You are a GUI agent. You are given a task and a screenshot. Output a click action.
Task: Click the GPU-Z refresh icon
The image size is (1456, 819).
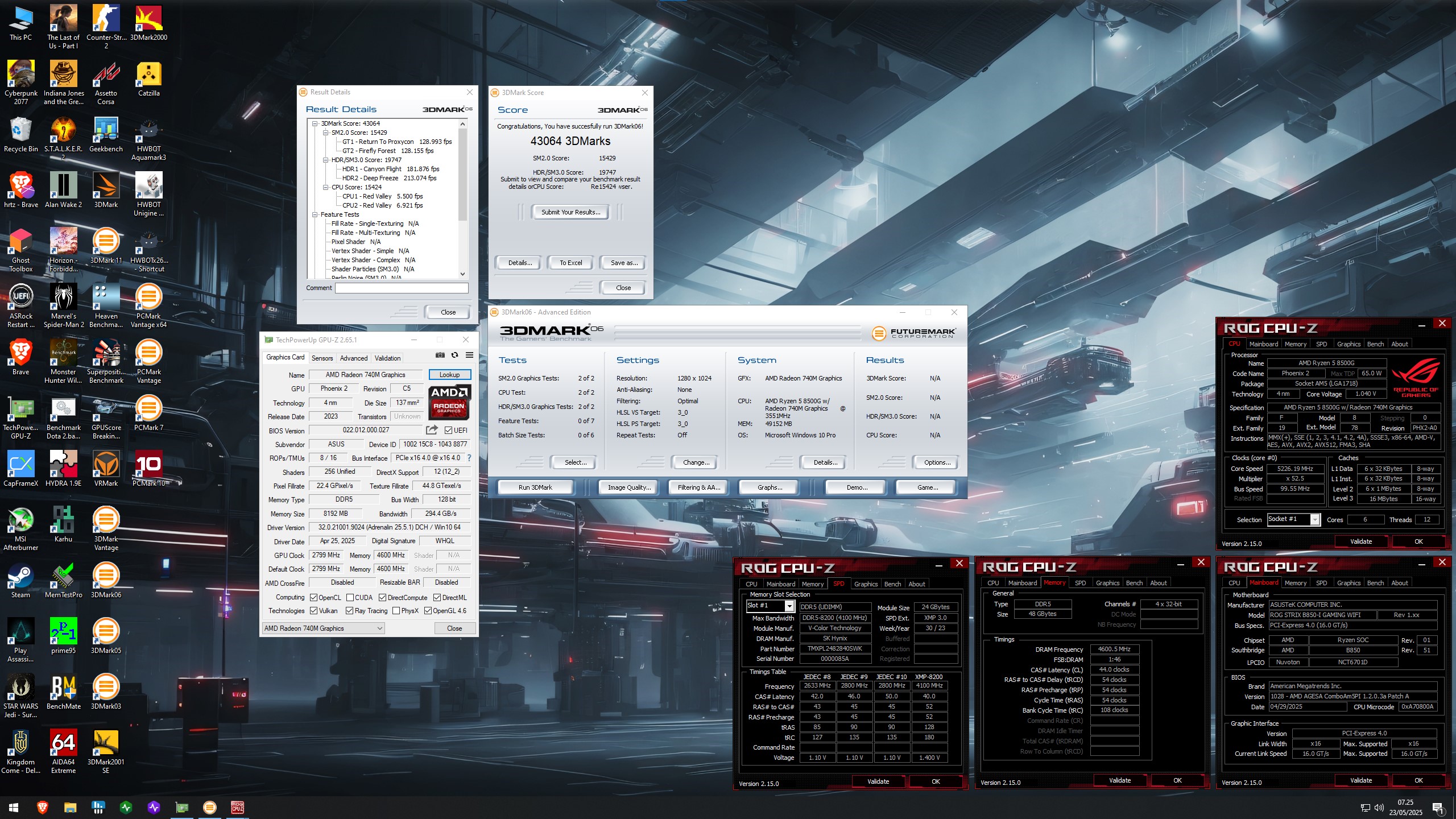coord(454,355)
